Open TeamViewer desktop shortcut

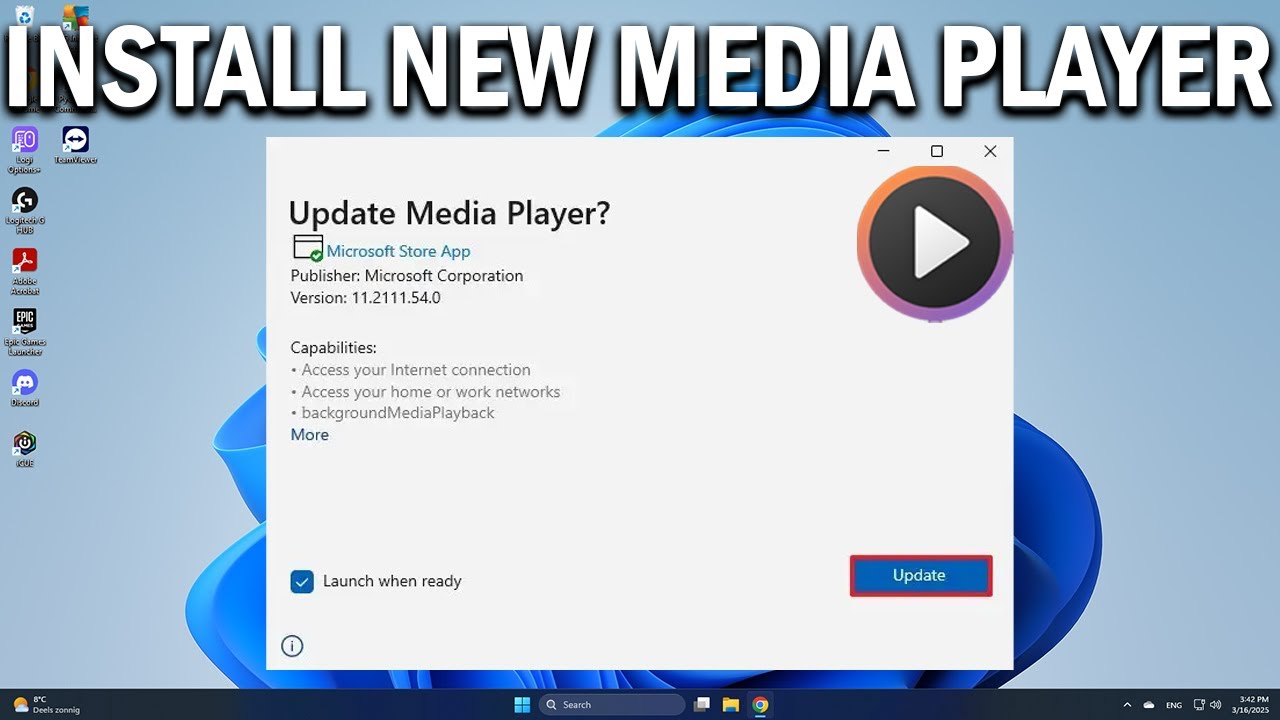point(76,146)
